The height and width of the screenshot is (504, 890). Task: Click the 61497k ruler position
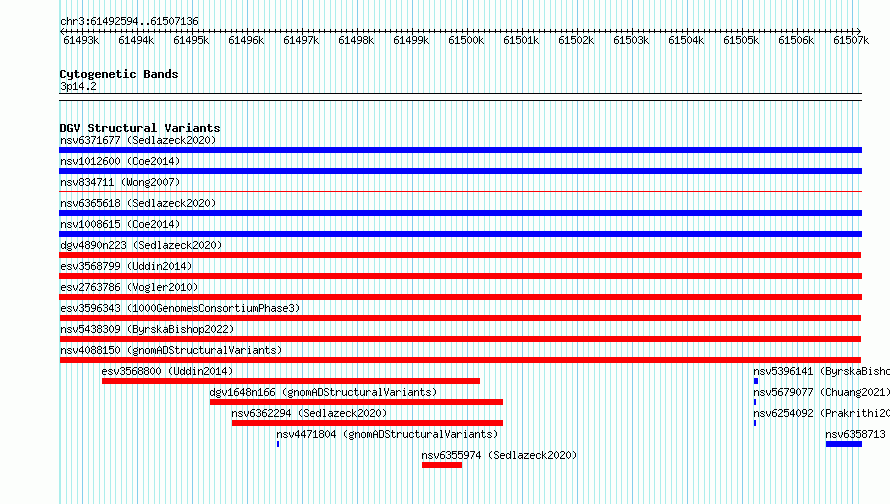pos(301,40)
